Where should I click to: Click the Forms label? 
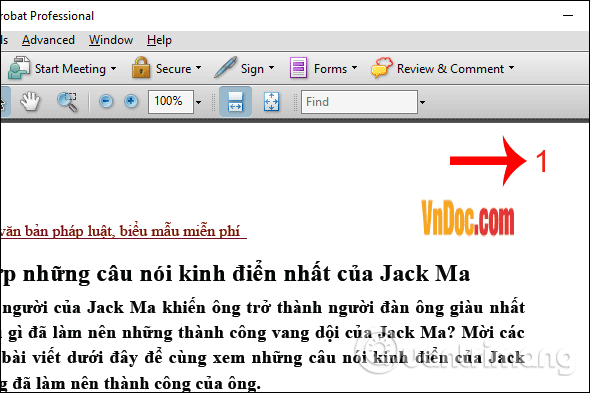click(330, 69)
